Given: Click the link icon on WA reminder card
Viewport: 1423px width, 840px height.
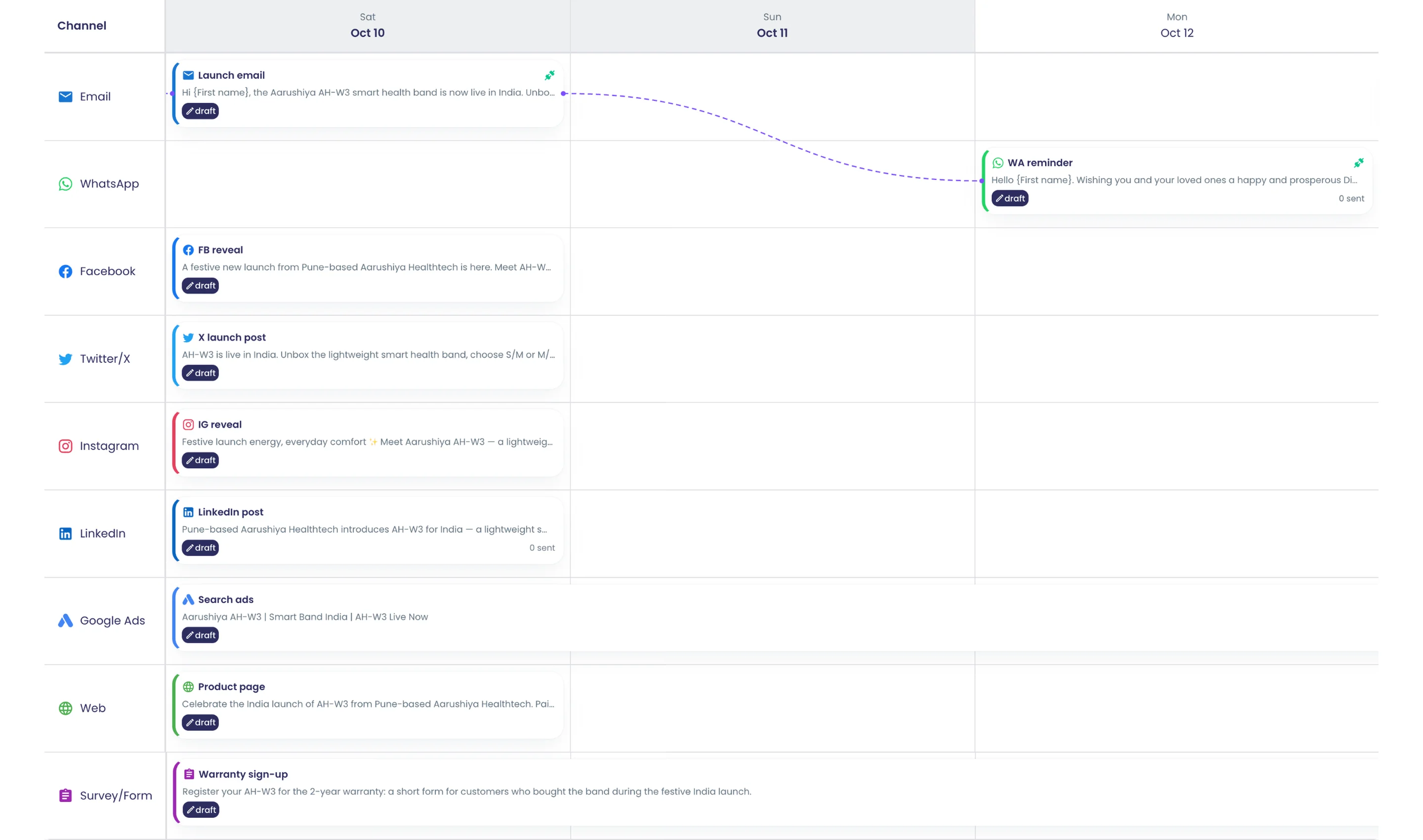Looking at the screenshot, I should click(1358, 163).
